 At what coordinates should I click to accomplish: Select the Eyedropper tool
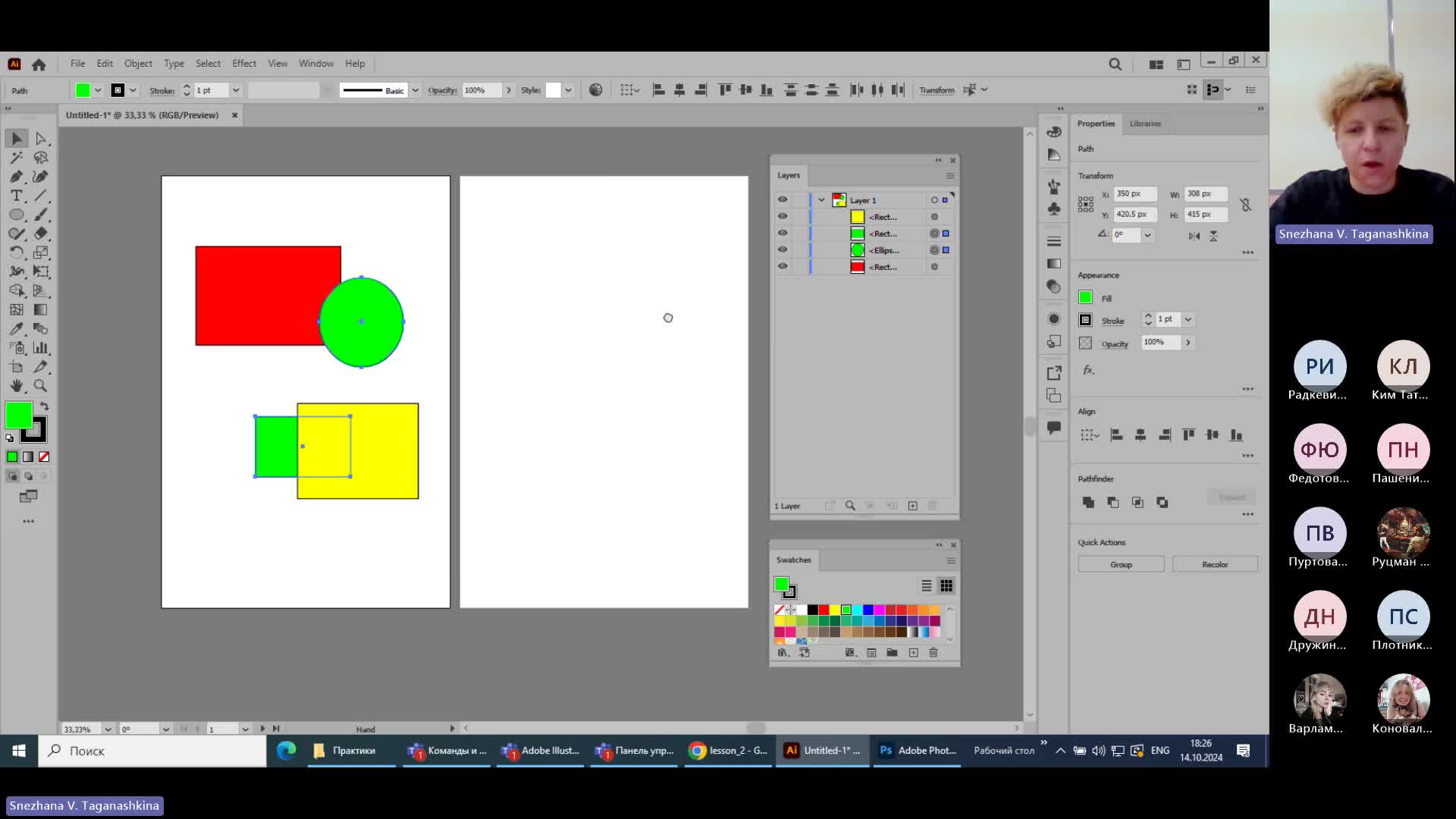tap(17, 328)
